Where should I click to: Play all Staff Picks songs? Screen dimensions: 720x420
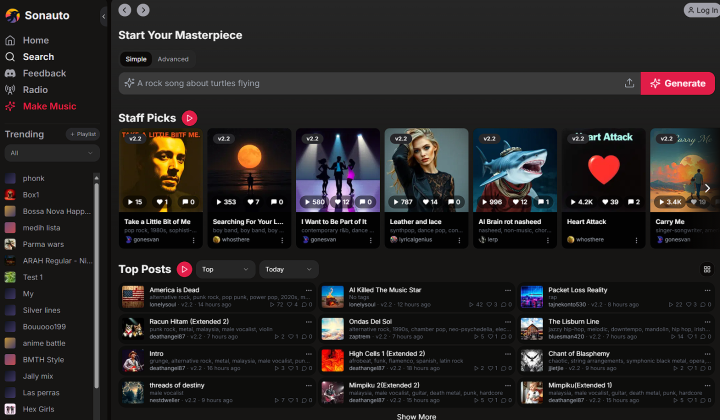tap(190, 118)
